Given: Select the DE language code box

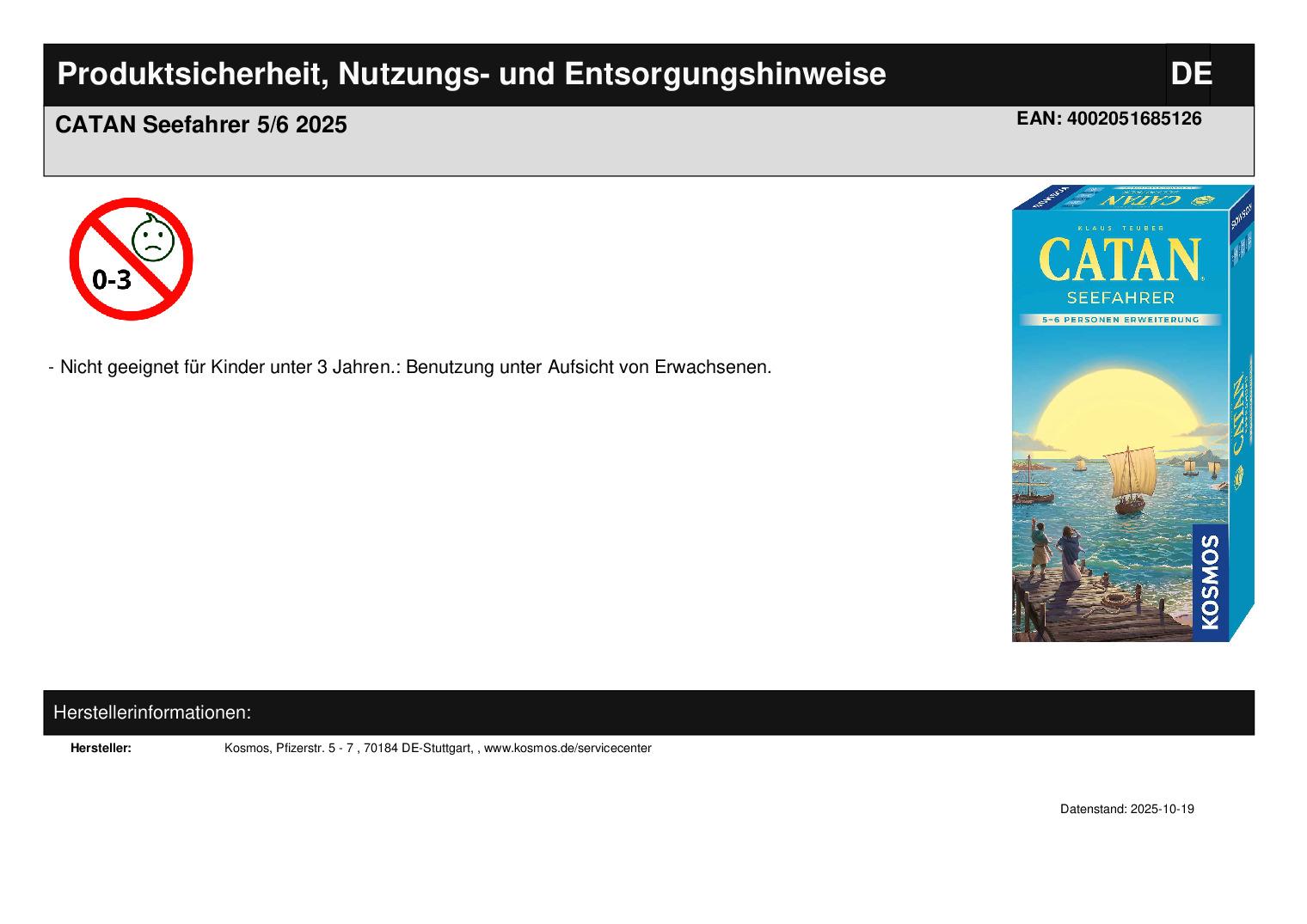Looking at the screenshot, I should coord(1190,74).
